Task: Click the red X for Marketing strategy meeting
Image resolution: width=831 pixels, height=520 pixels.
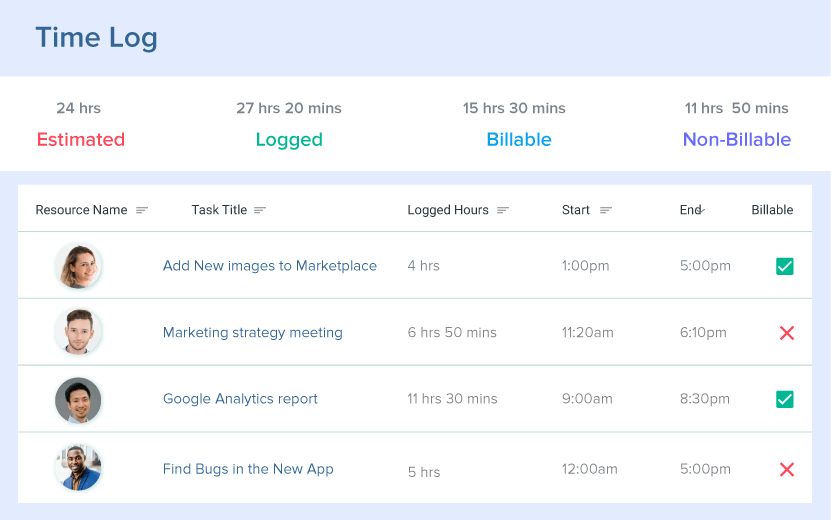Action: click(x=786, y=333)
